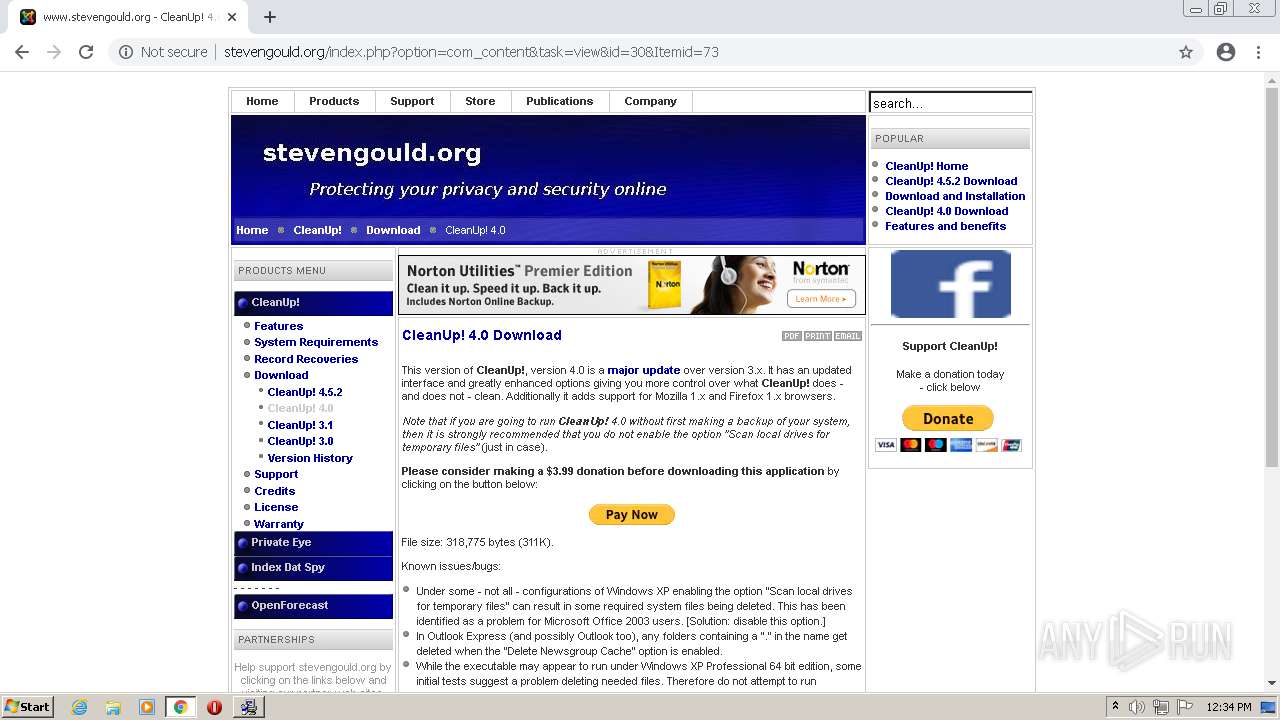Click the Home breadcrumb link
1280x720 pixels.
click(252, 230)
